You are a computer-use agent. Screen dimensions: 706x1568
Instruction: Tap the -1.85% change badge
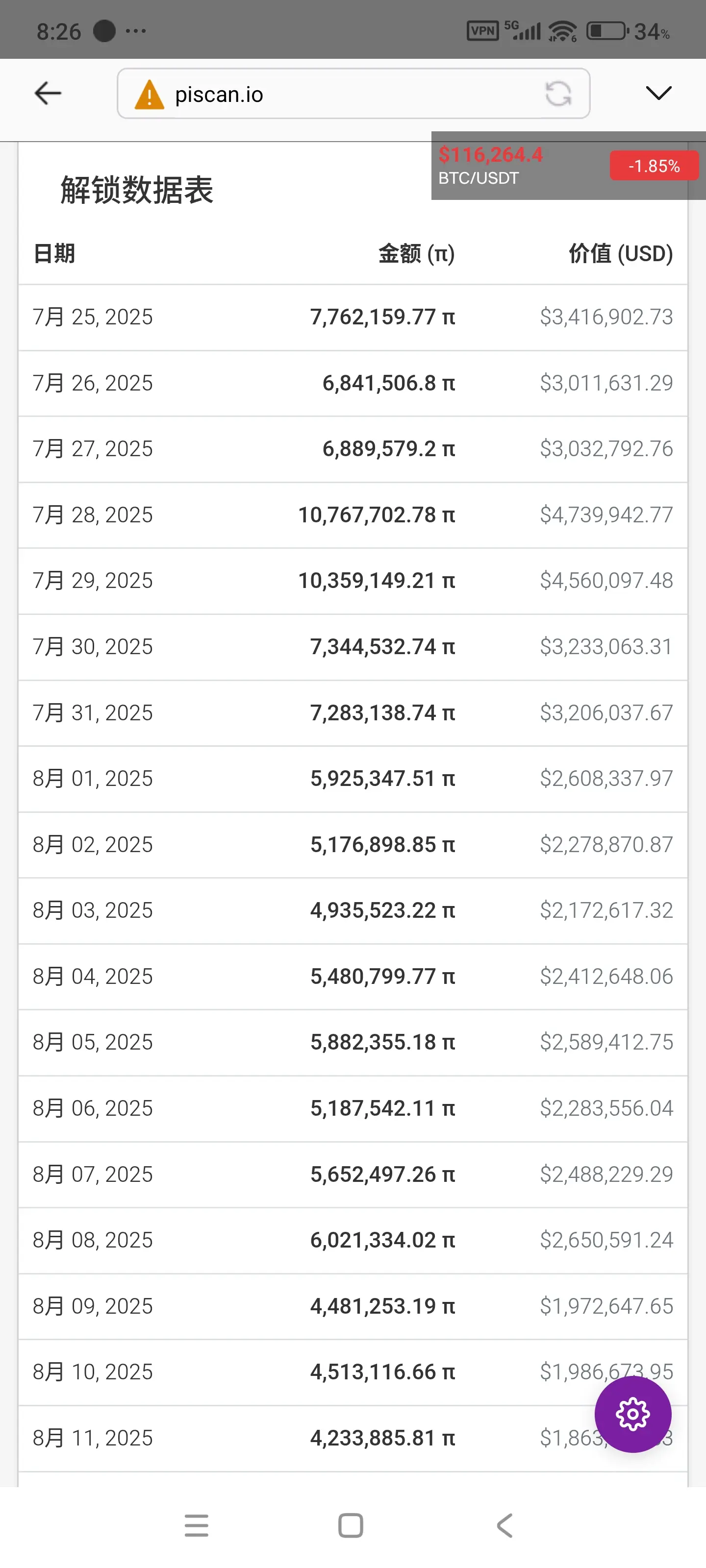coord(654,166)
